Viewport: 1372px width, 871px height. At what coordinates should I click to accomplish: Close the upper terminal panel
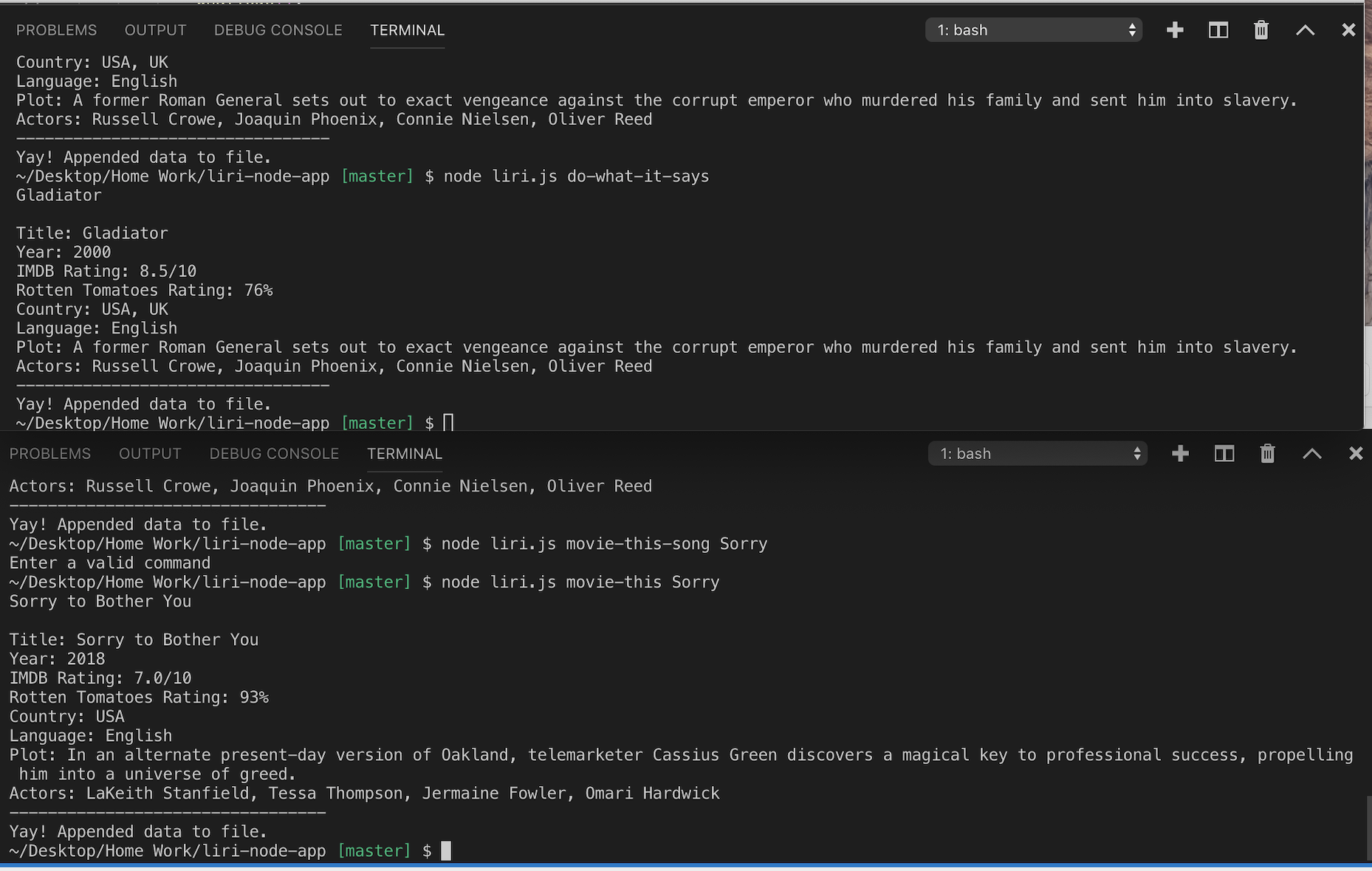click(1348, 30)
